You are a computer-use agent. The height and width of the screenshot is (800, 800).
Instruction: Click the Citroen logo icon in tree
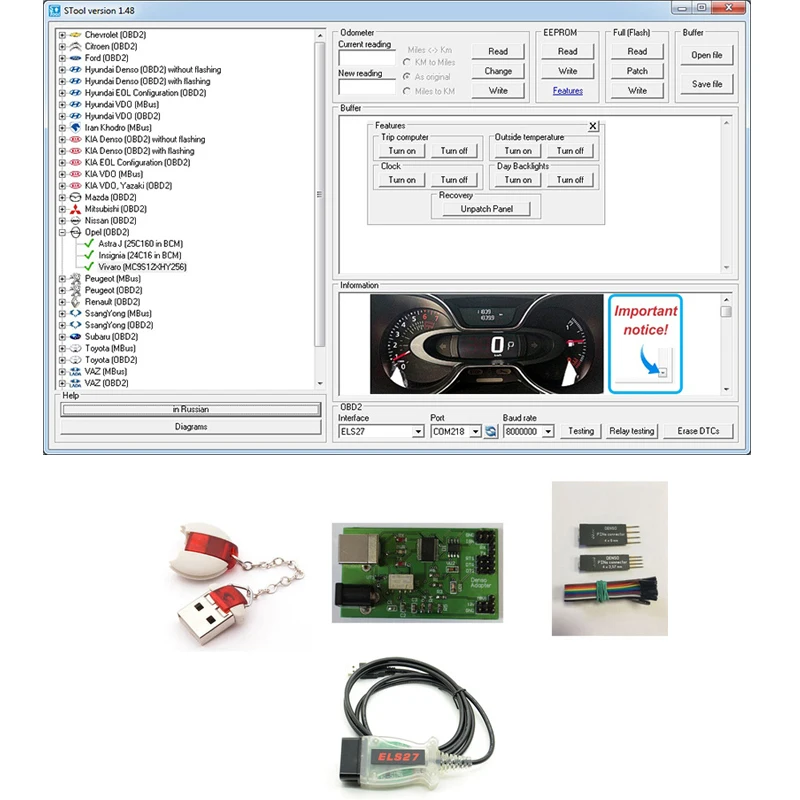click(x=75, y=46)
